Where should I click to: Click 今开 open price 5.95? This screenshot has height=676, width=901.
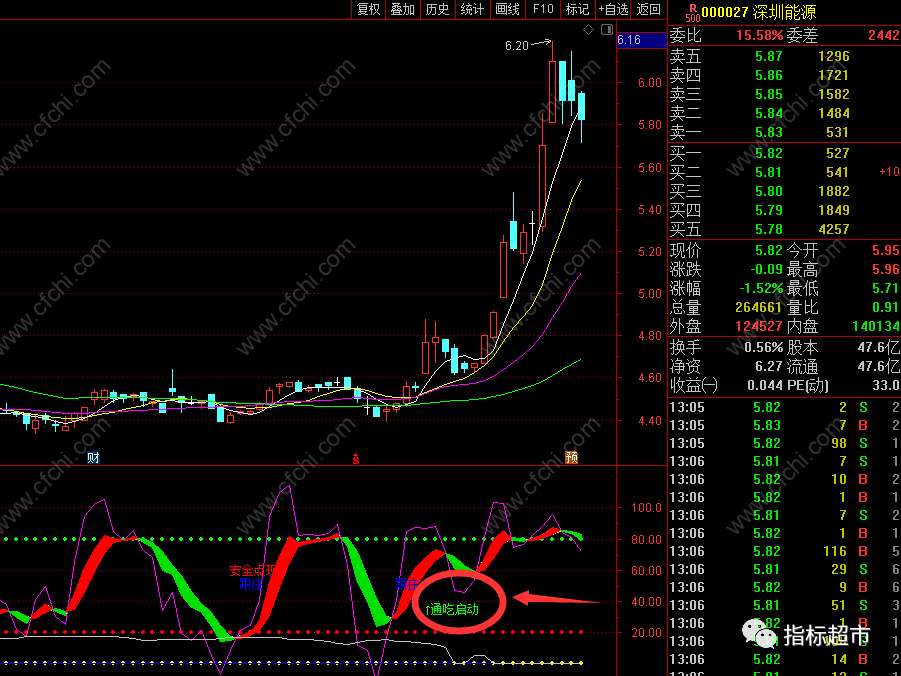[885, 251]
